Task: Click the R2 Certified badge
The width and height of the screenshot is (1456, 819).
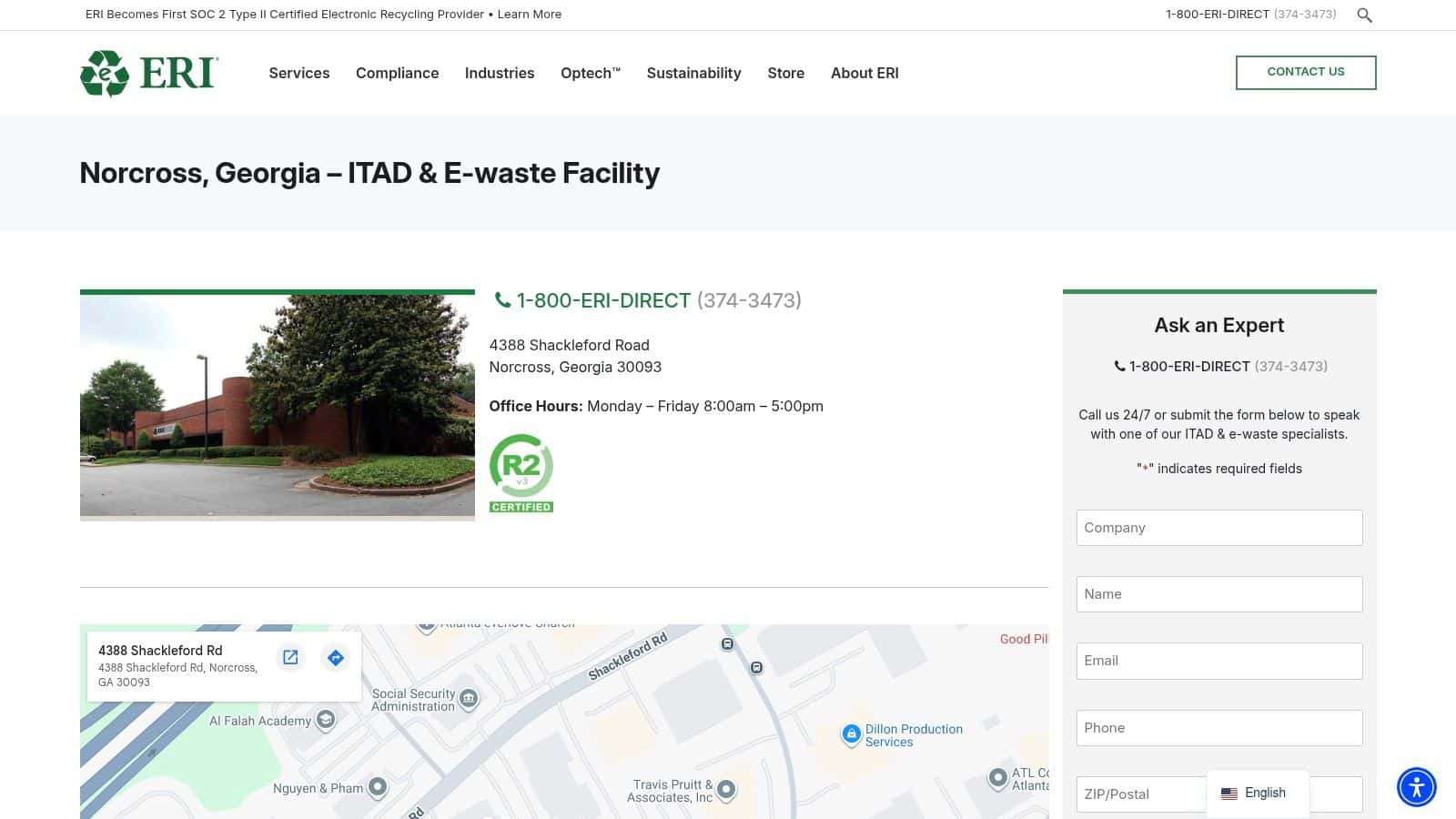Action: 521,473
